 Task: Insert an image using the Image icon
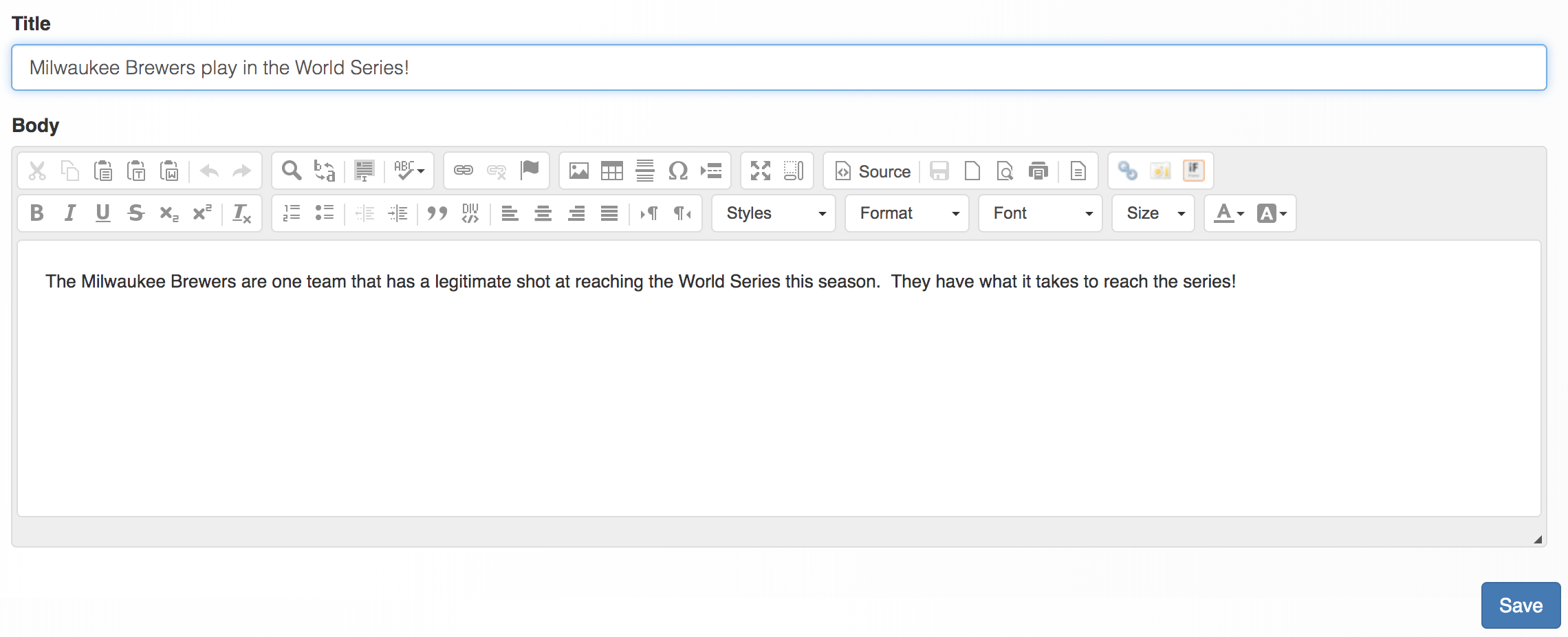click(x=578, y=171)
